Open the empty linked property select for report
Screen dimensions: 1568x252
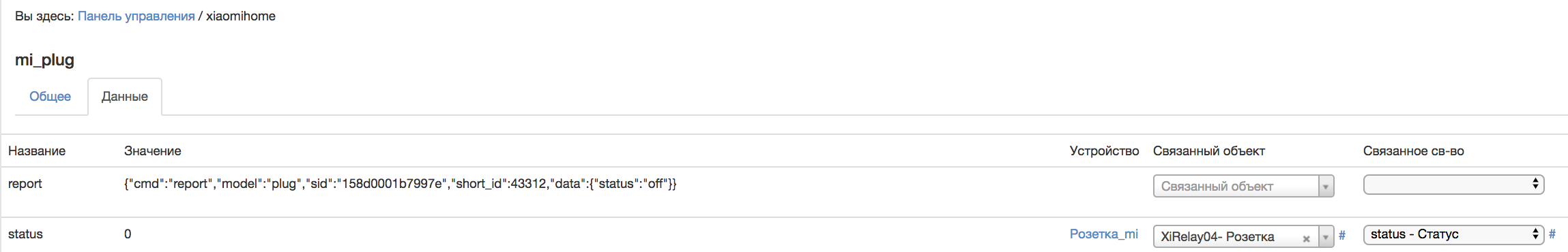(x=1453, y=184)
